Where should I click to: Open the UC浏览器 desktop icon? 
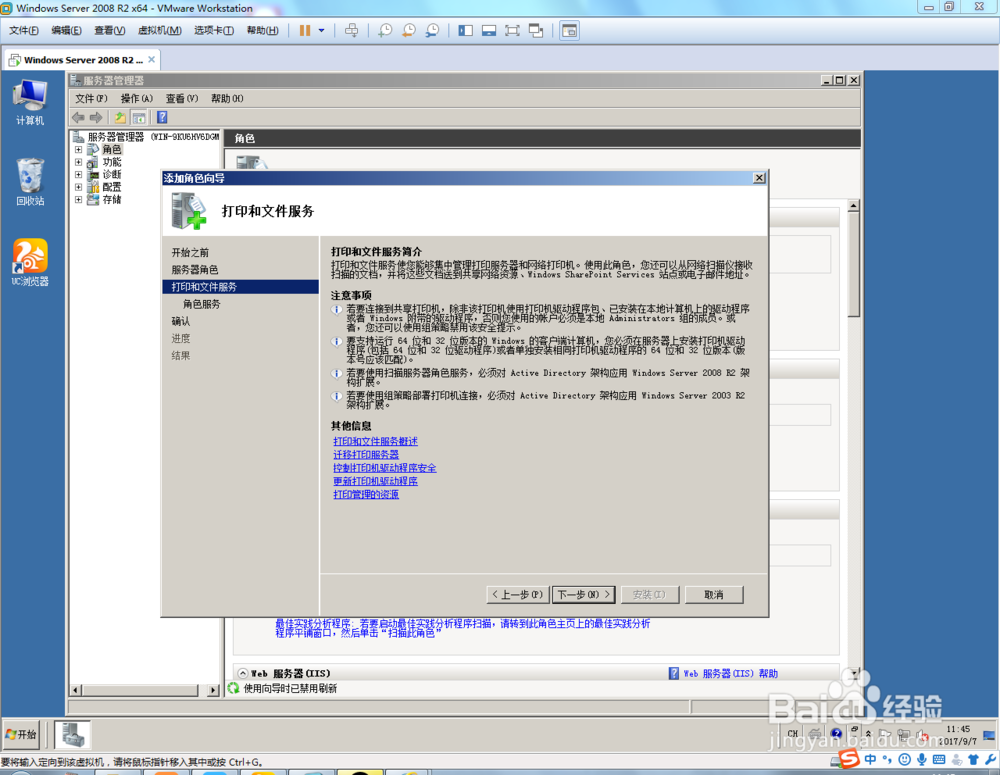click(x=30, y=262)
